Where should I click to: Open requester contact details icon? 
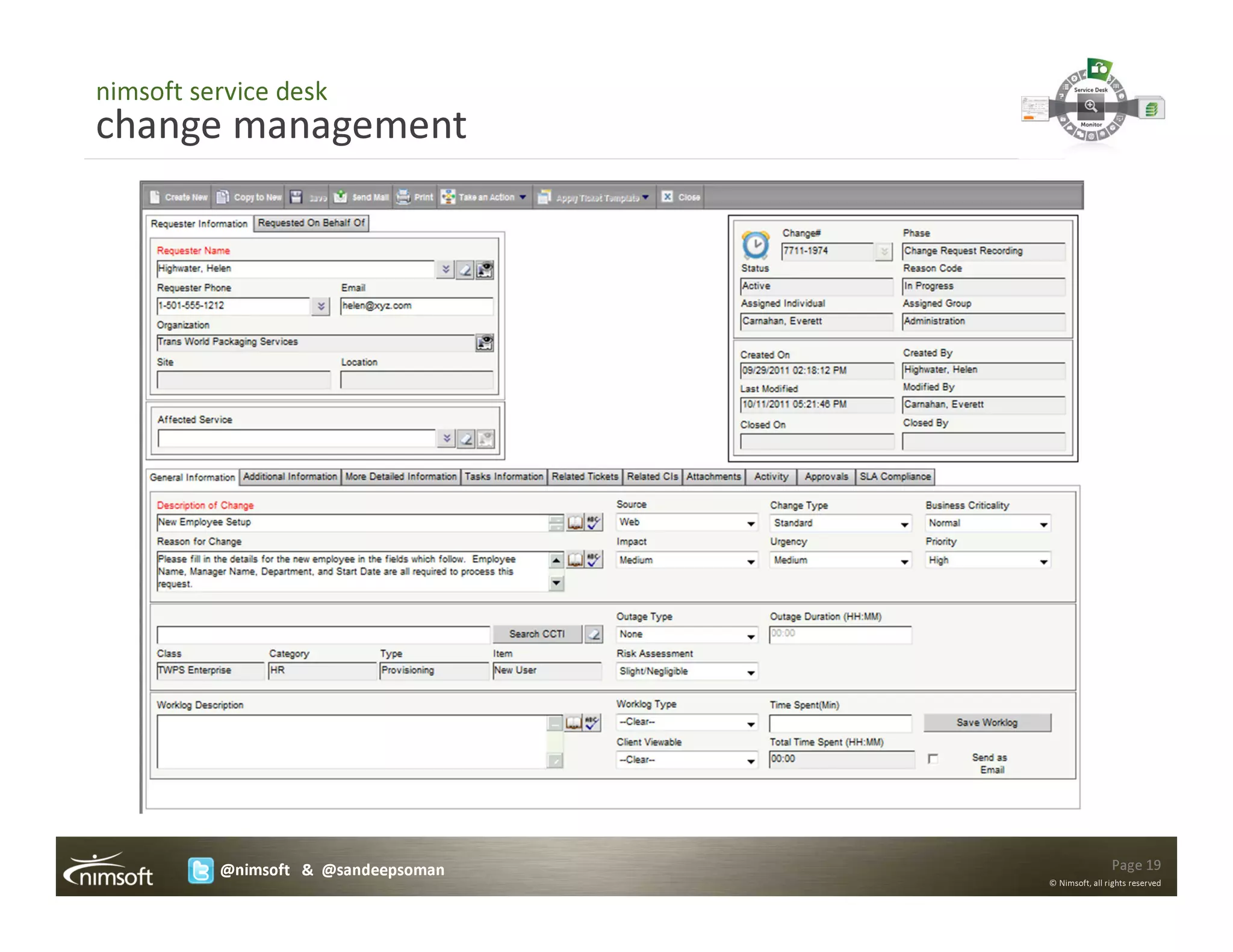tap(485, 270)
